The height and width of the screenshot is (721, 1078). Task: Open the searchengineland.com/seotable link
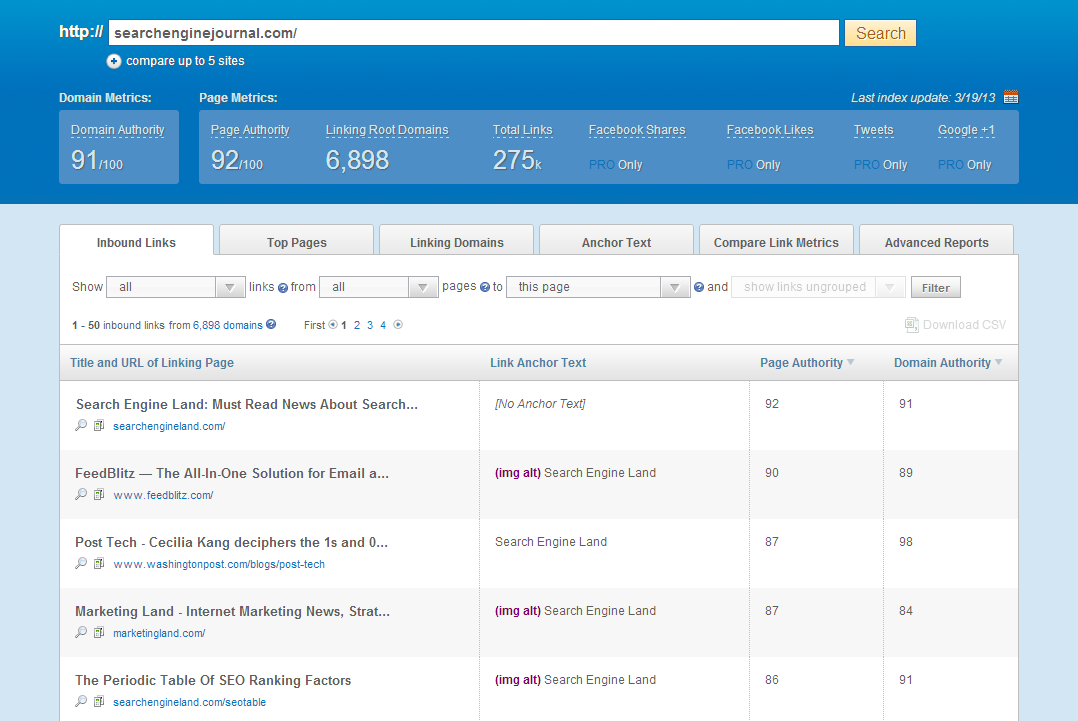tap(190, 702)
